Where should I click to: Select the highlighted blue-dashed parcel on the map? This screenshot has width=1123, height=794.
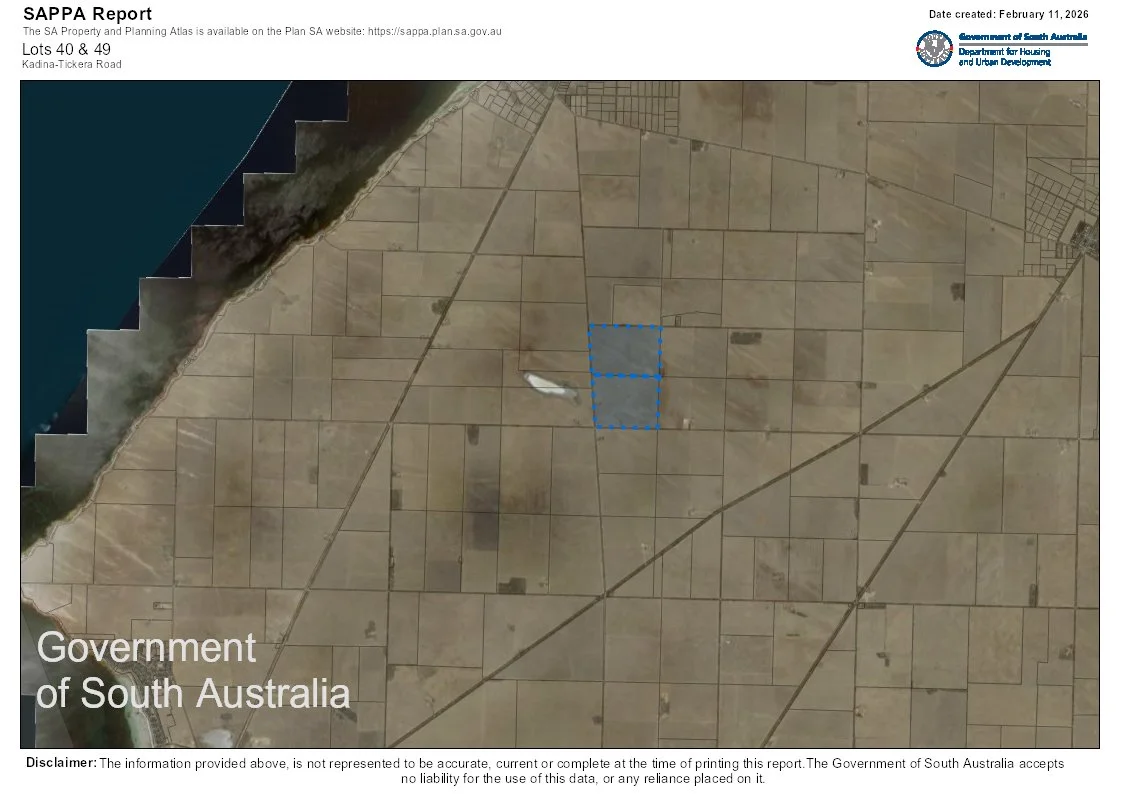[x=625, y=375]
